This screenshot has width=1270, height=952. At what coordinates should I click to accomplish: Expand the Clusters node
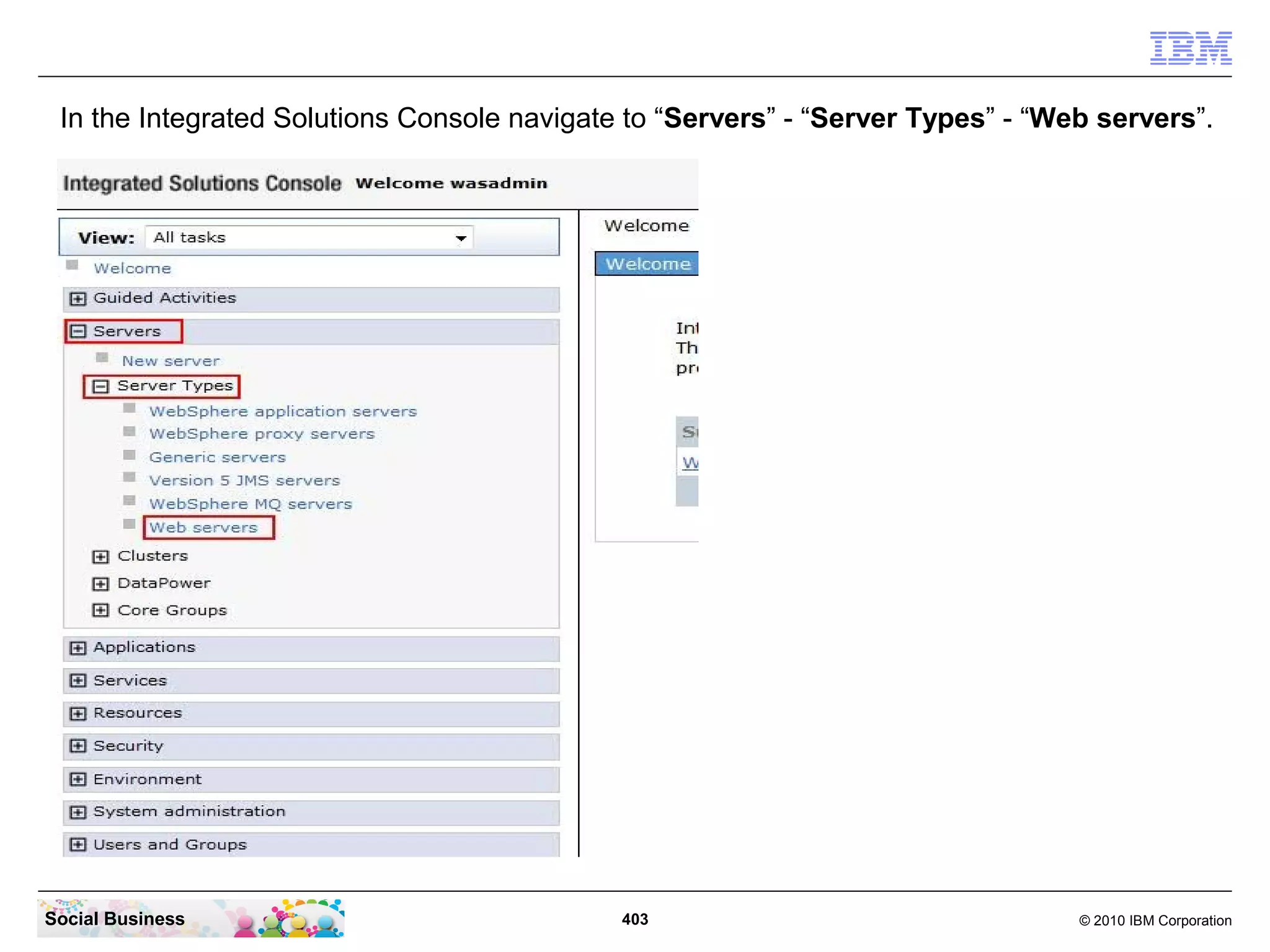100,557
